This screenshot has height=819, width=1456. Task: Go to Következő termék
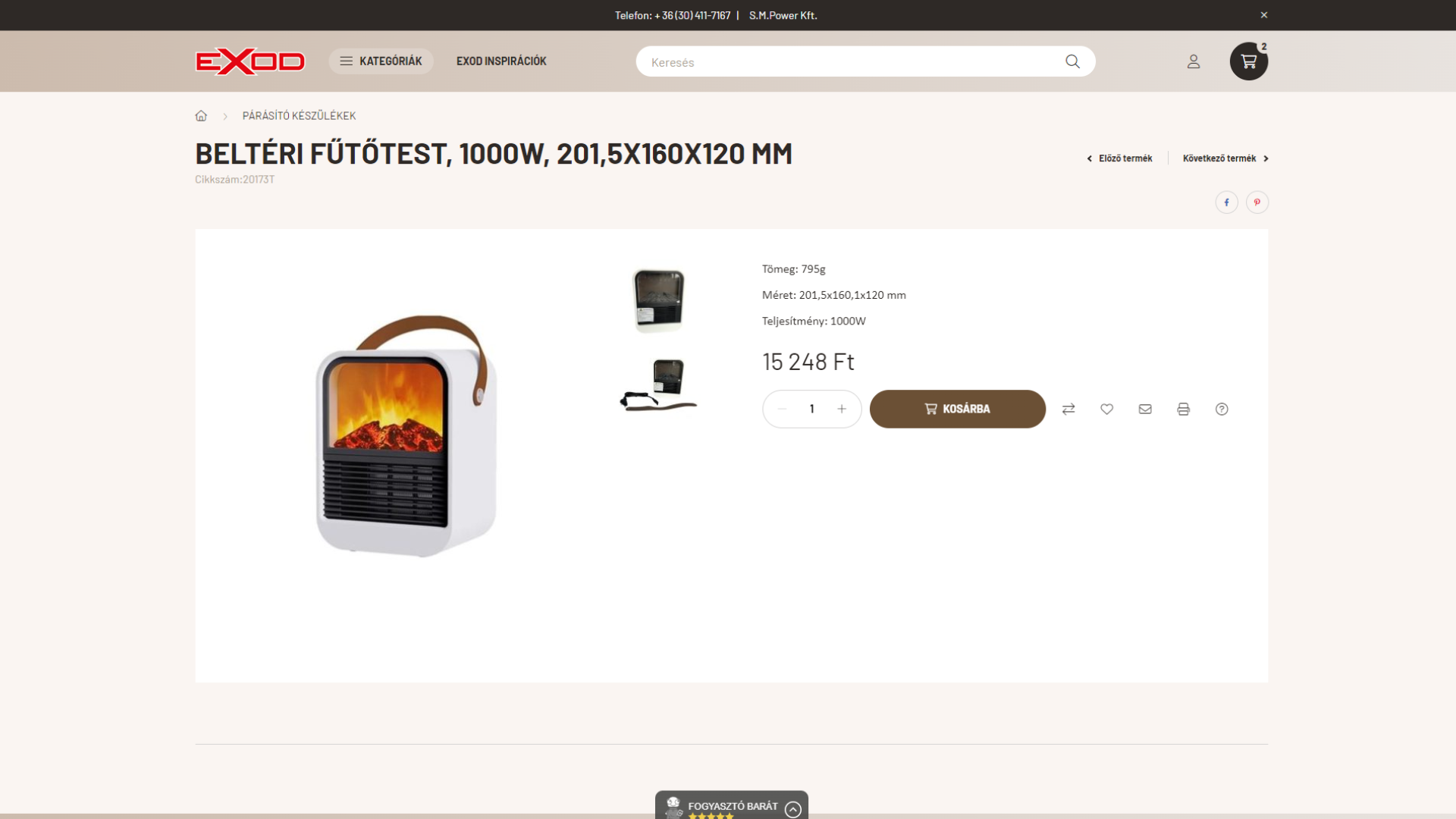click(1225, 158)
